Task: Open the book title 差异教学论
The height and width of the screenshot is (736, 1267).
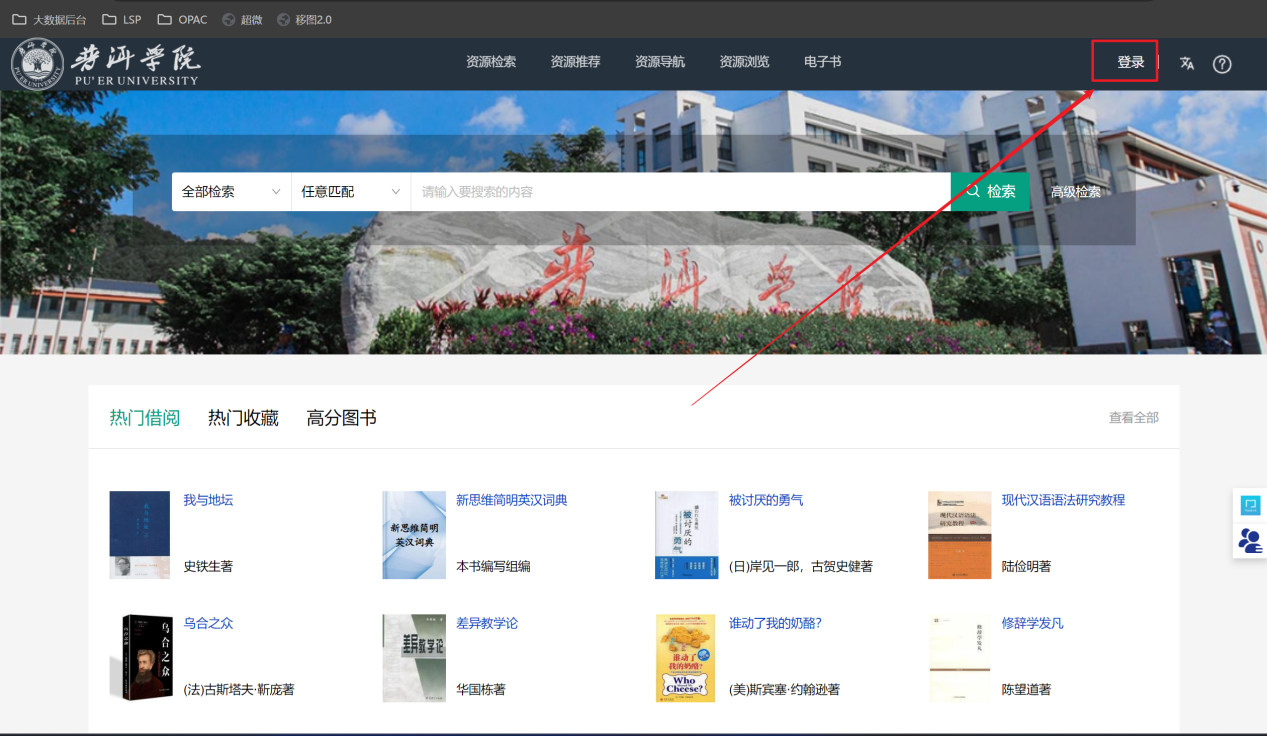Action: click(487, 623)
